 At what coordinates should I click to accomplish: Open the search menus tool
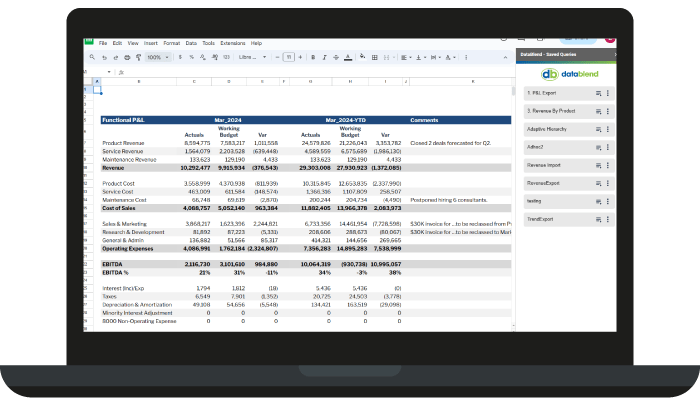click(92, 57)
